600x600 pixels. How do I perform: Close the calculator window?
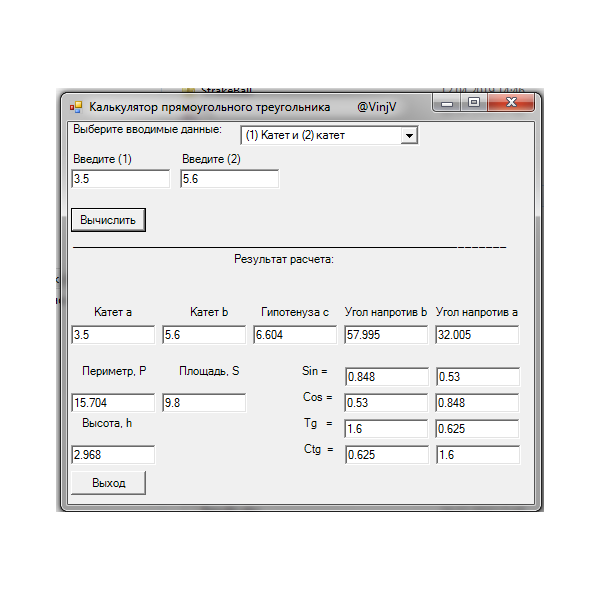[x=511, y=103]
